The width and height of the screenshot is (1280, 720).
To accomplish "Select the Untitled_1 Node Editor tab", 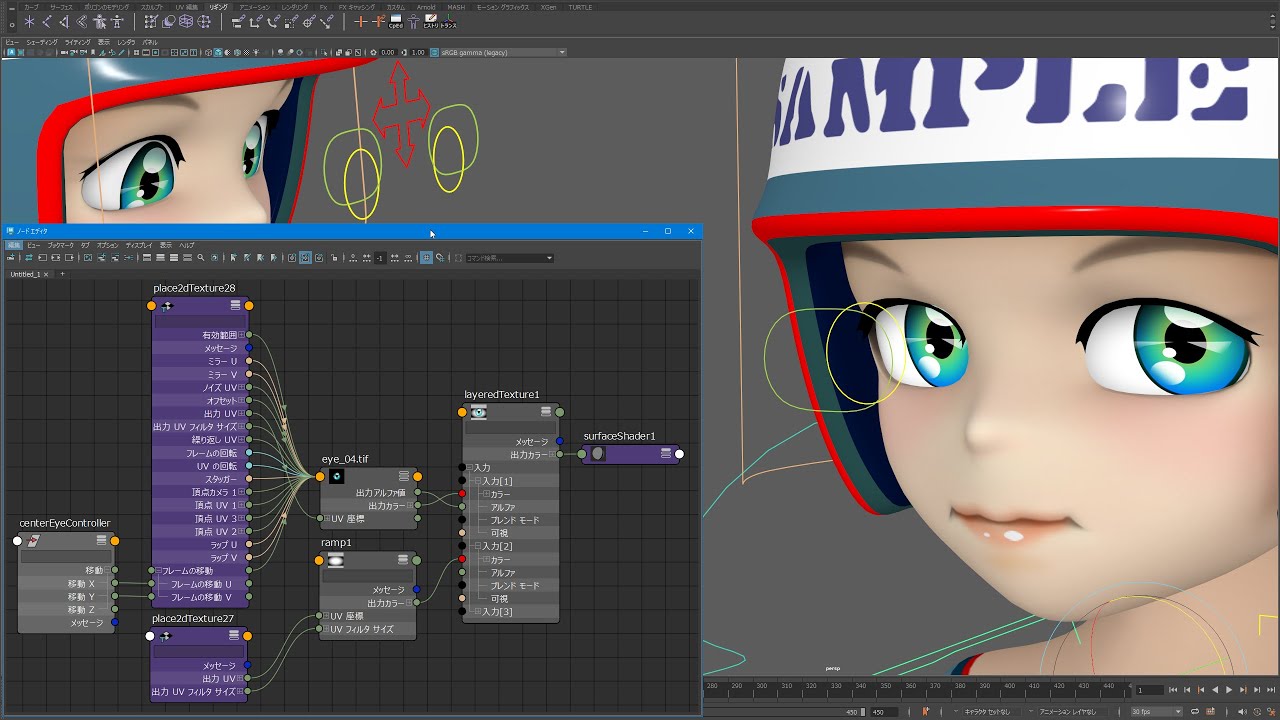I will (25, 274).
